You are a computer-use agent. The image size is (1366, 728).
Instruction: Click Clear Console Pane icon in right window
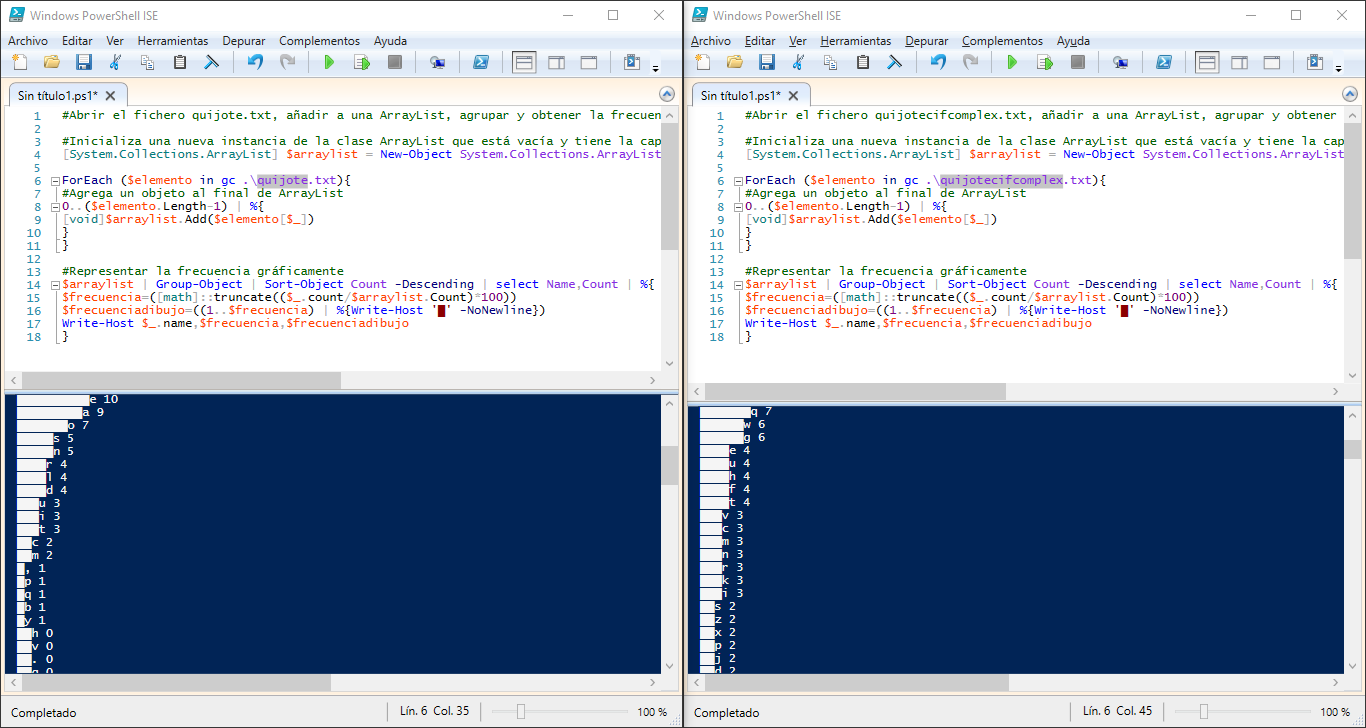coord(895,63)
